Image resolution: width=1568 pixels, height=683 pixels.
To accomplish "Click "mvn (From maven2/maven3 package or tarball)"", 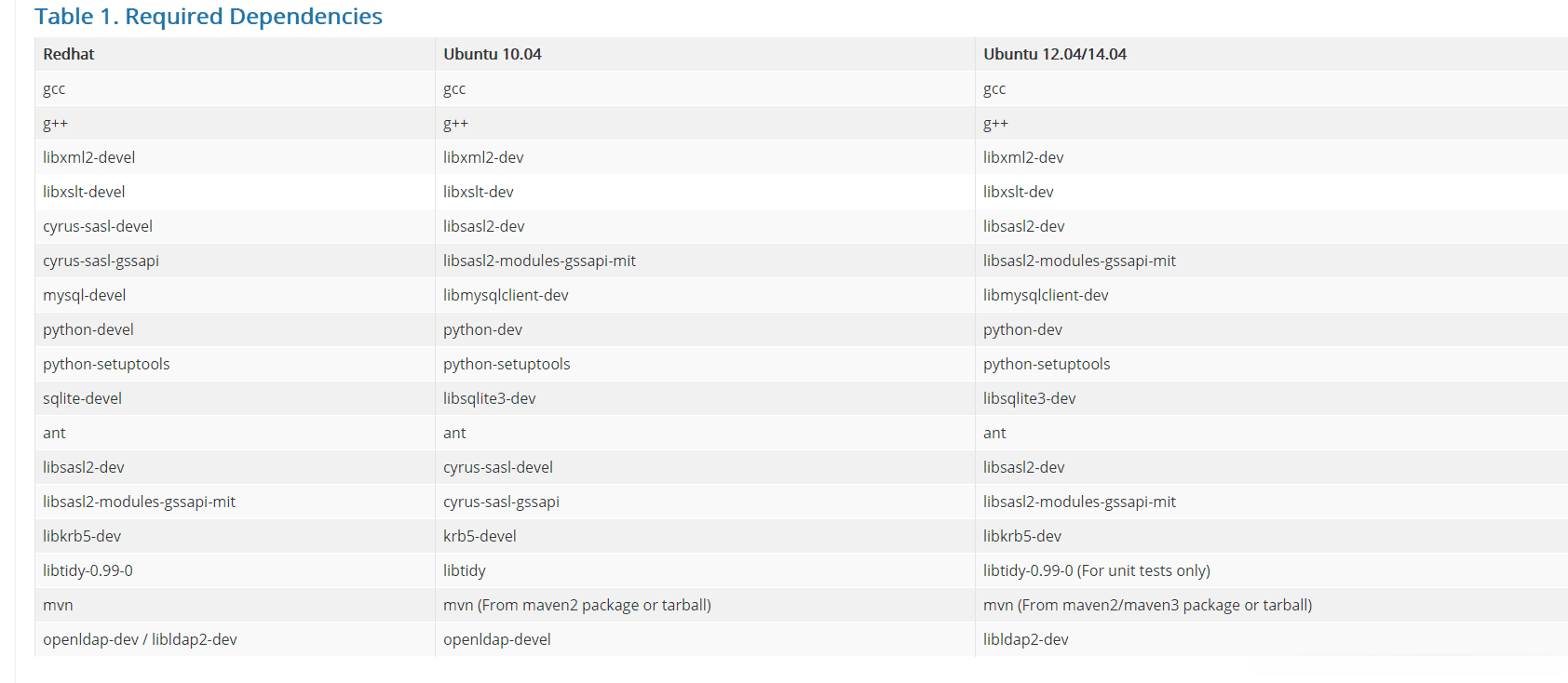I will coord(1147,605).
